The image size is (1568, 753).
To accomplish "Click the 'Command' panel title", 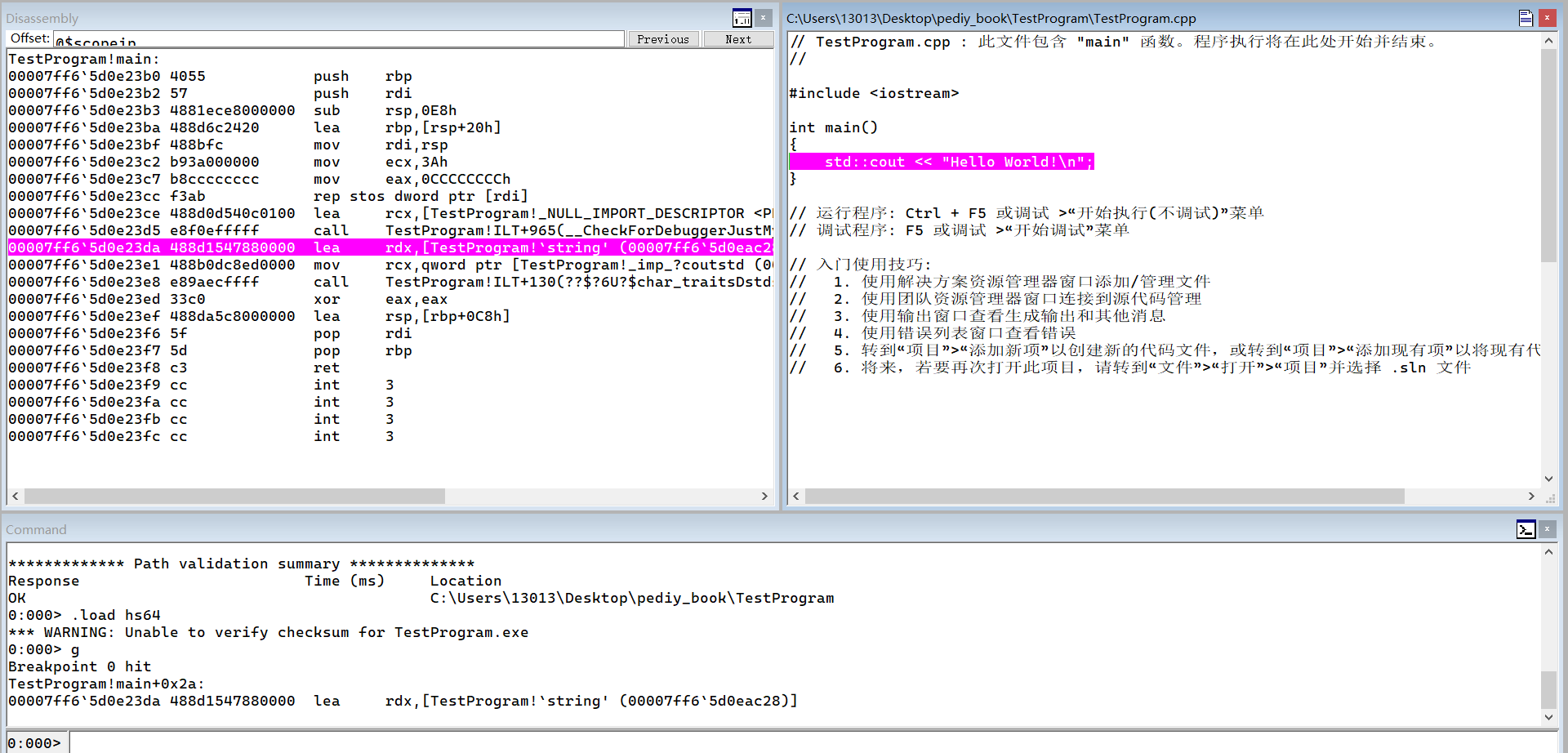I will tap(37, 529).
